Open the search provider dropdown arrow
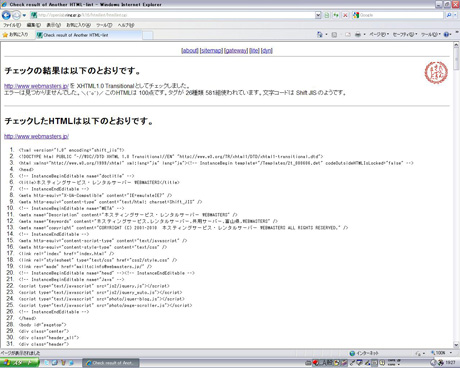 tap(455, 15)
